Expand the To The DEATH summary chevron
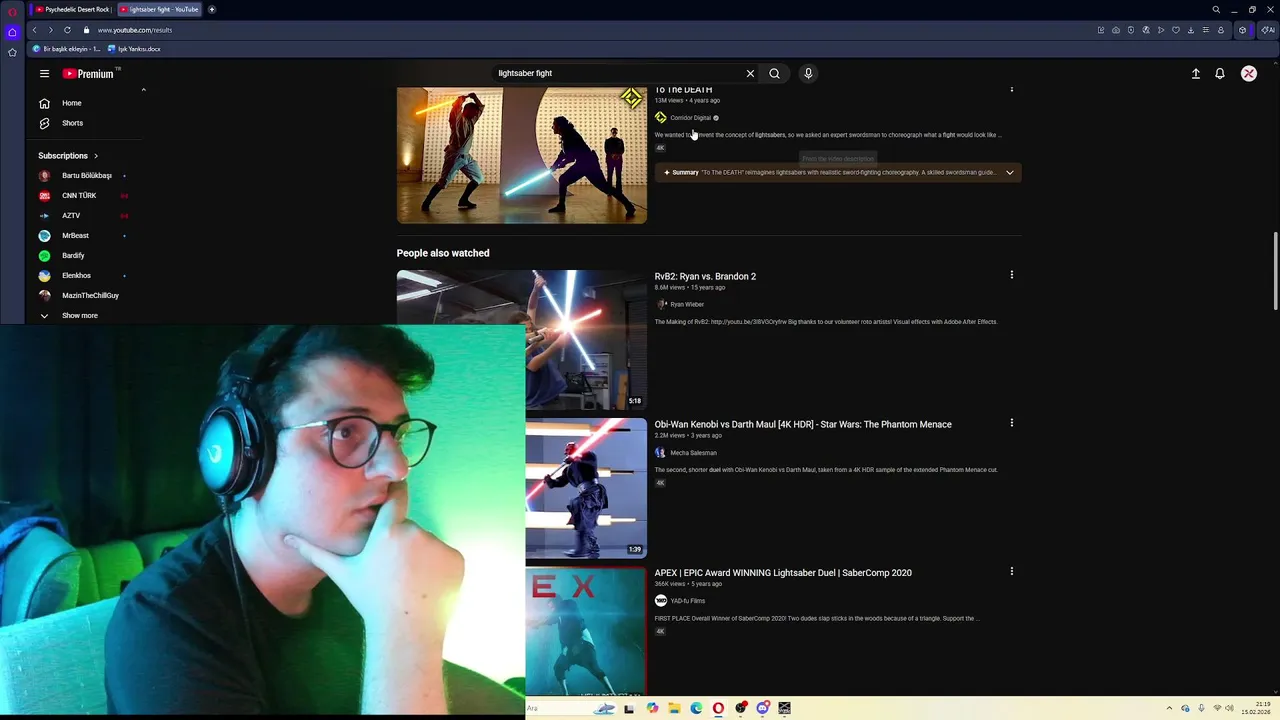This screenshot has width=1280, height=720. pyautogui.click(x=1009, y=172)
